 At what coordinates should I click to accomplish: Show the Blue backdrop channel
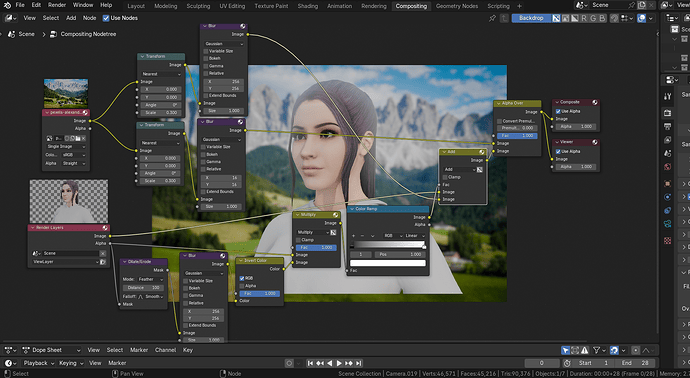[x=602, y=18]
